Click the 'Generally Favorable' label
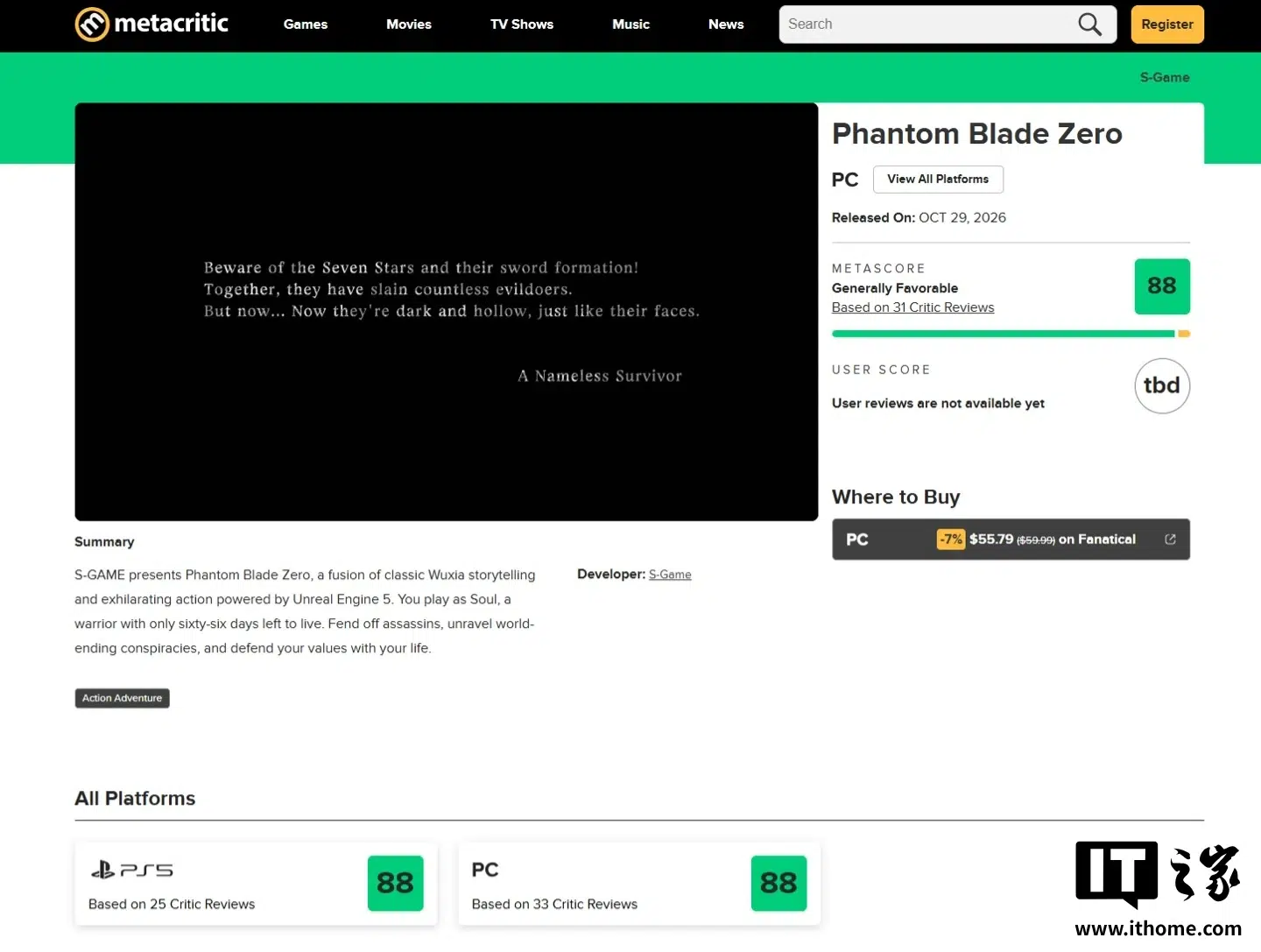Image resolution: width=1261 pixels, height=952 pixels. click(x=895, y=288)
